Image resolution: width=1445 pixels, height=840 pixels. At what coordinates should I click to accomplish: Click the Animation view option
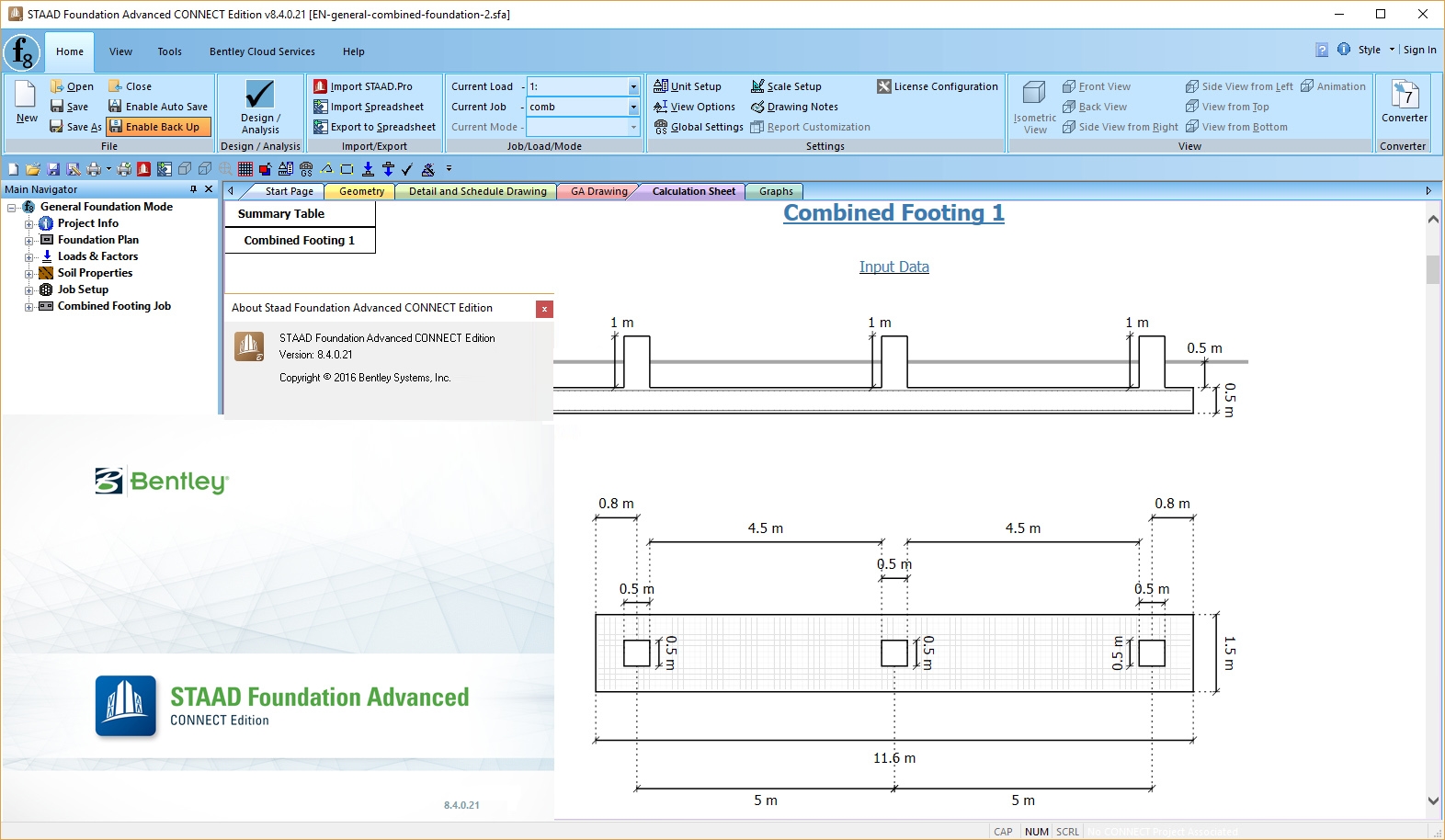click(x=1333, y=86)
